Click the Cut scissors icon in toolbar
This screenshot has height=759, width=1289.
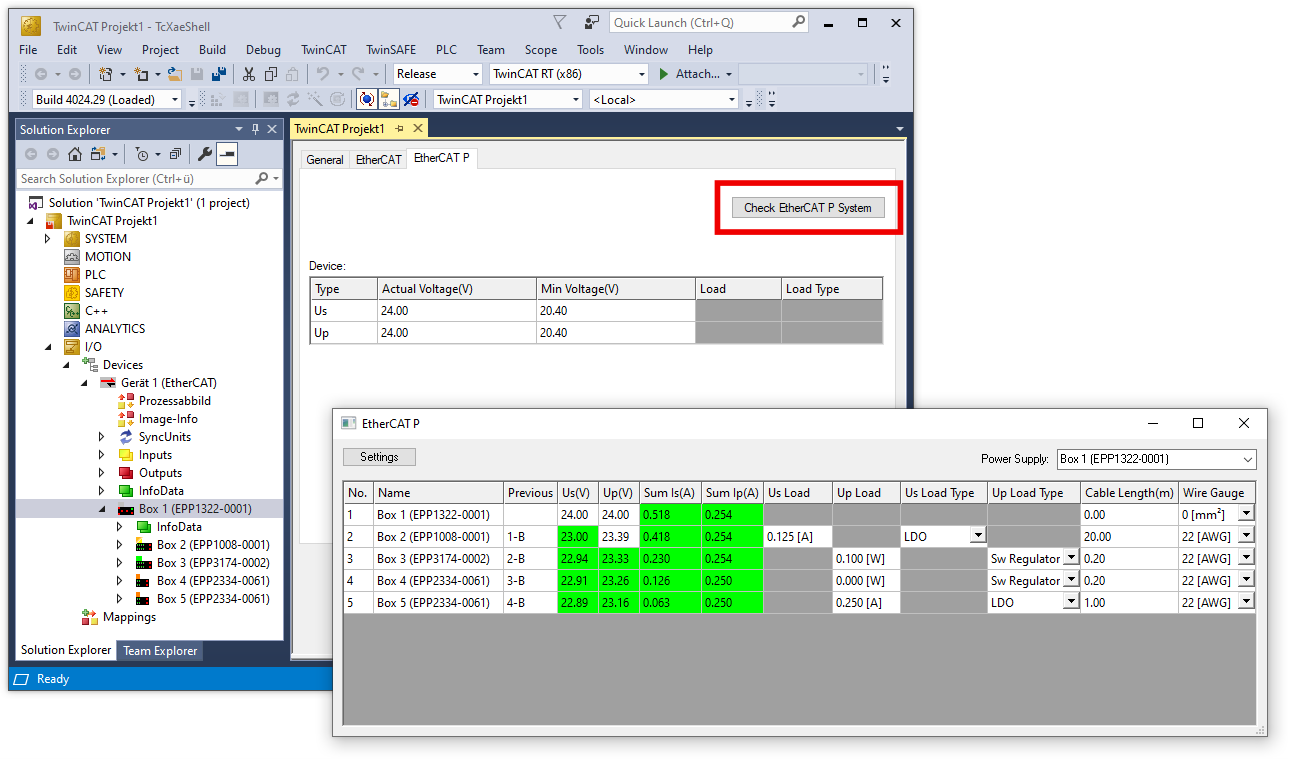pyautogui.click(x=248, y=74)
